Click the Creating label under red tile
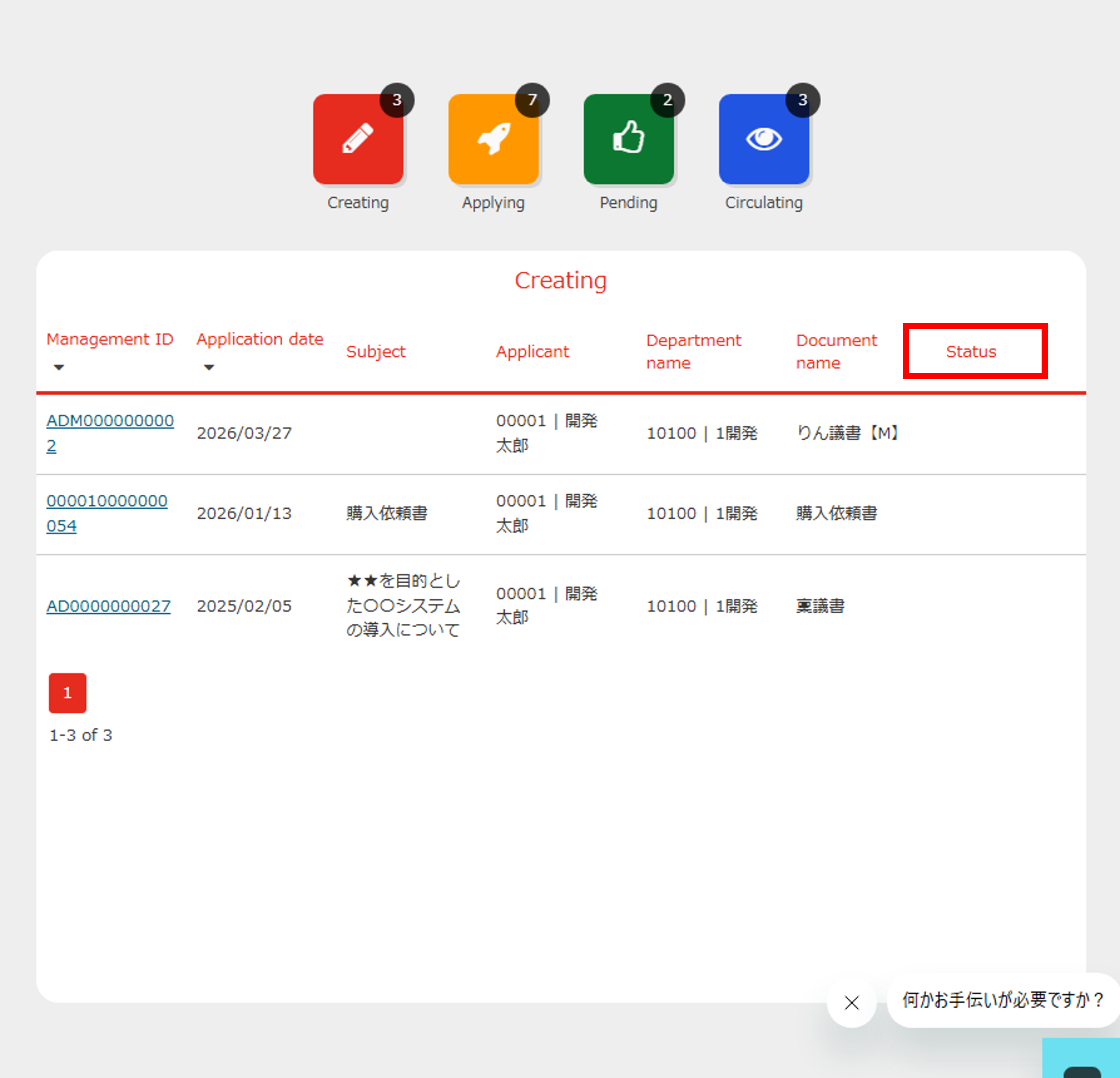This screenshot has width=1120, height=1078. pos(358,203)
